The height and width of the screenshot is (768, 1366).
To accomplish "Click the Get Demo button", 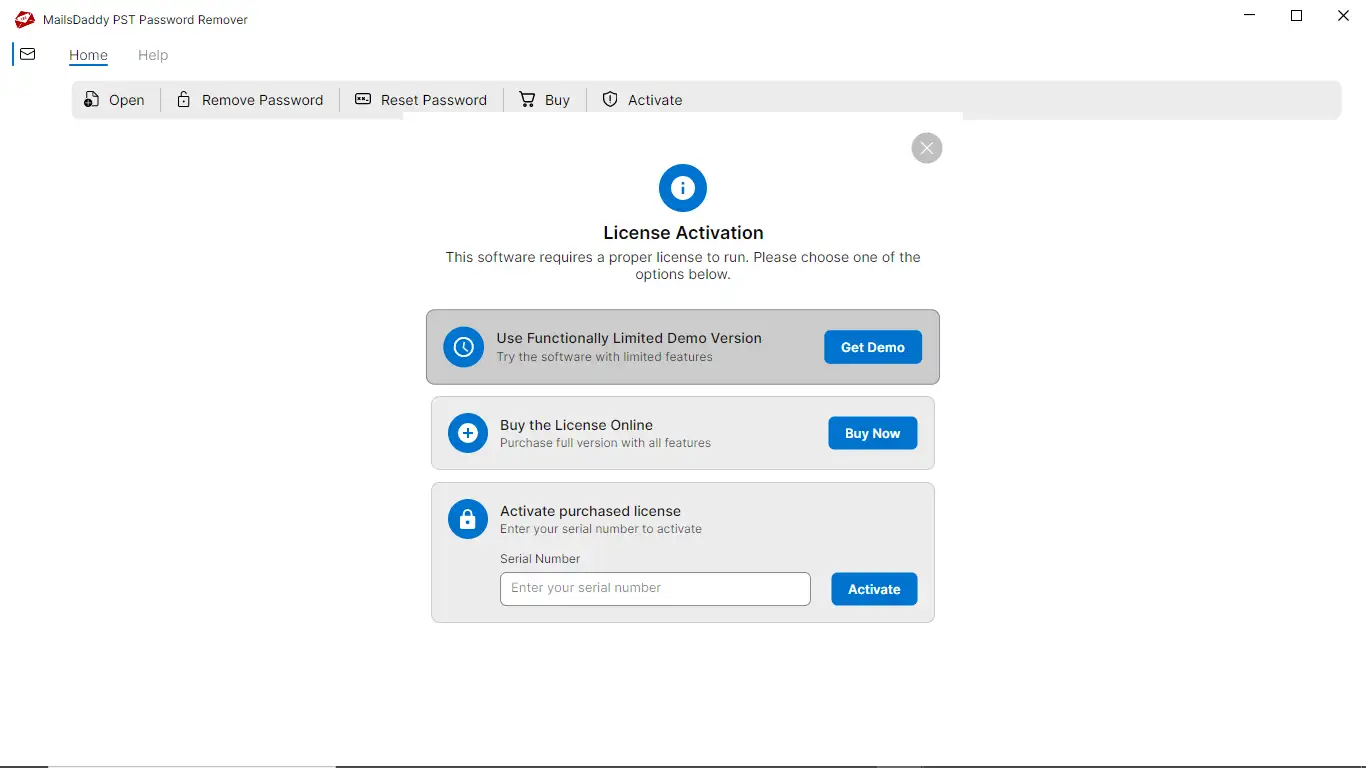I will (873, 347).
